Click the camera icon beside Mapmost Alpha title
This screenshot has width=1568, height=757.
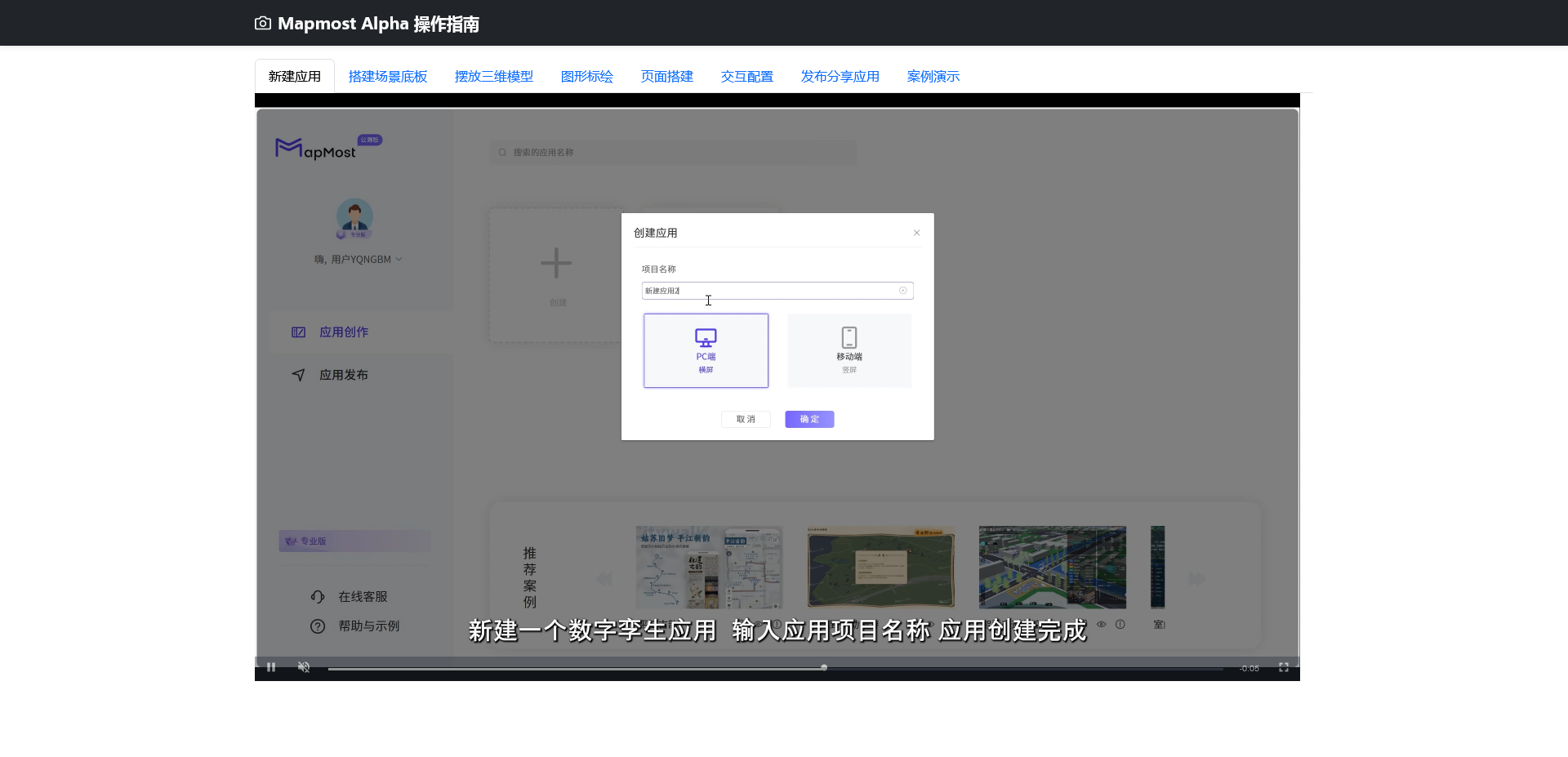[x=263, y=24]
